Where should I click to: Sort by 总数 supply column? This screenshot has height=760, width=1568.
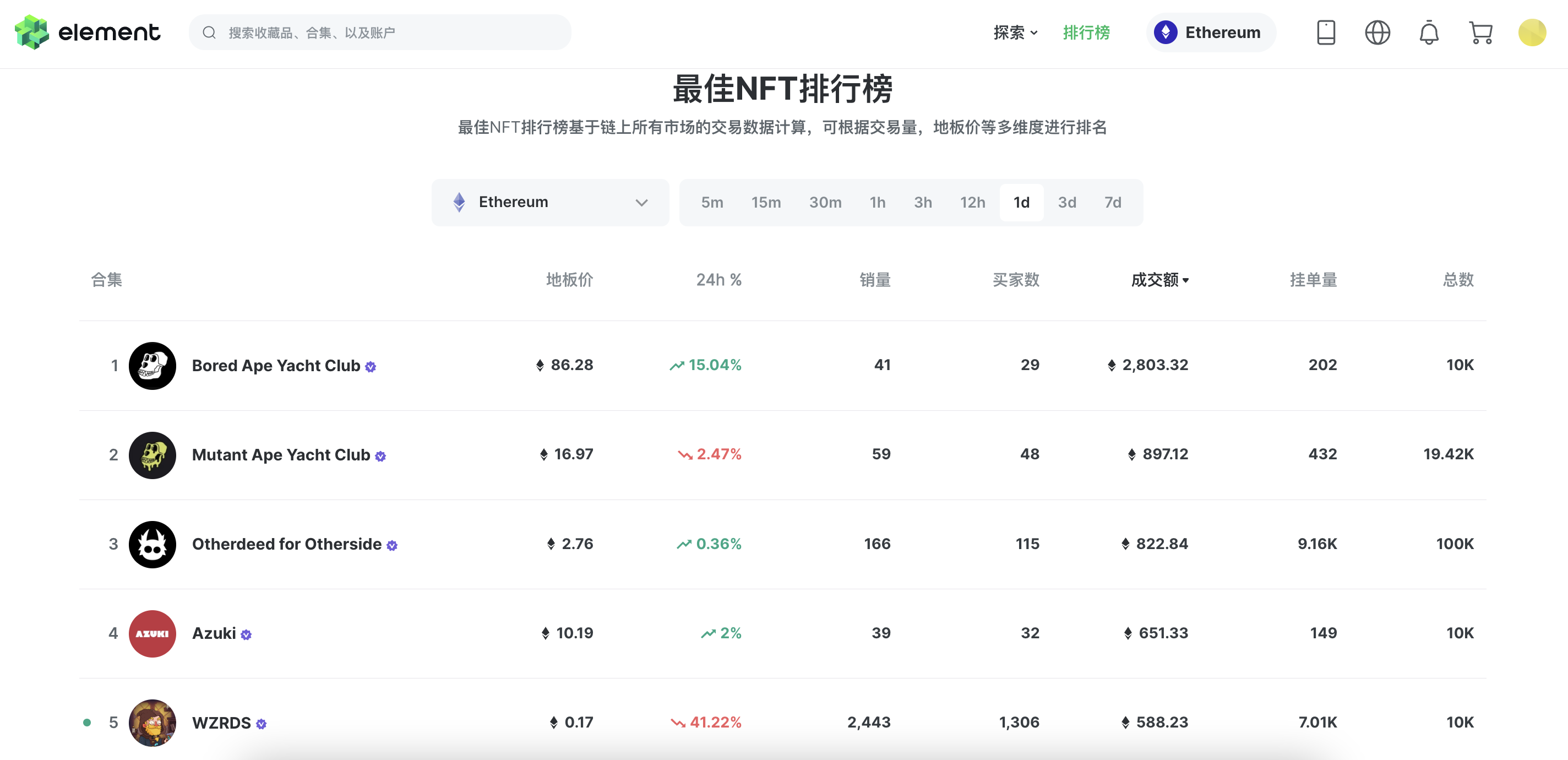tap(1458, 280)
